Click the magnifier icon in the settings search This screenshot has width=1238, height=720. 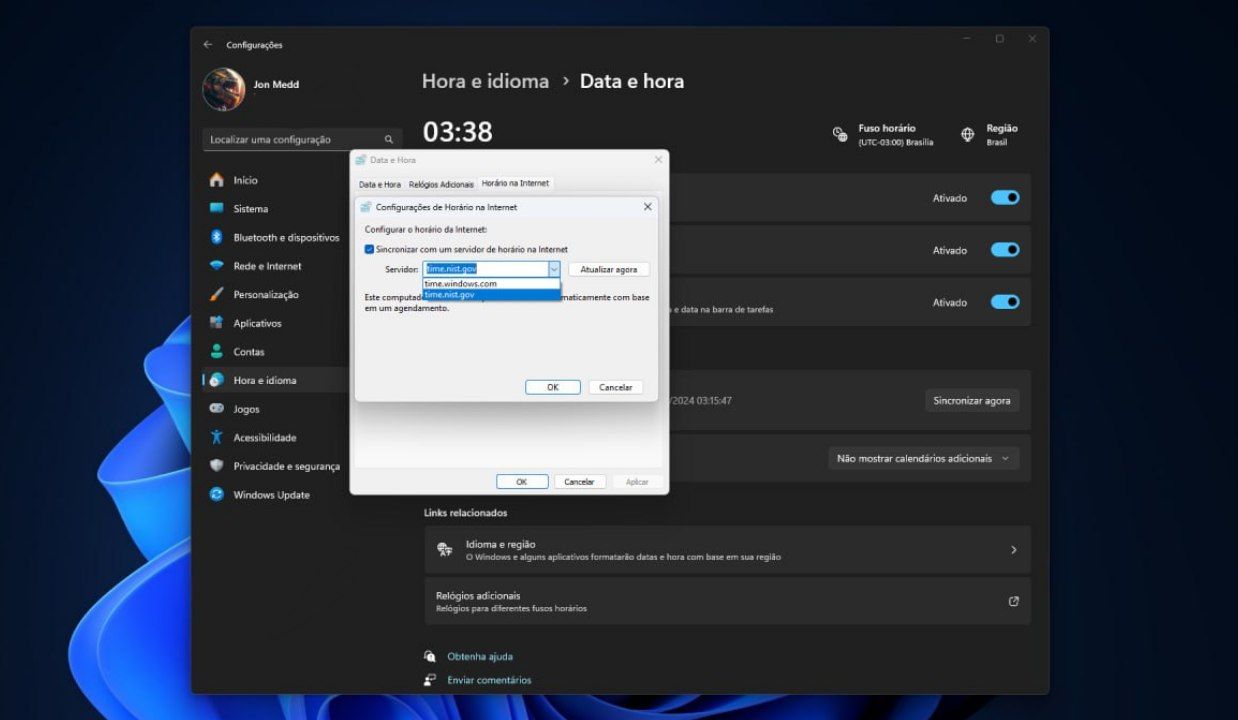(389, 140)
